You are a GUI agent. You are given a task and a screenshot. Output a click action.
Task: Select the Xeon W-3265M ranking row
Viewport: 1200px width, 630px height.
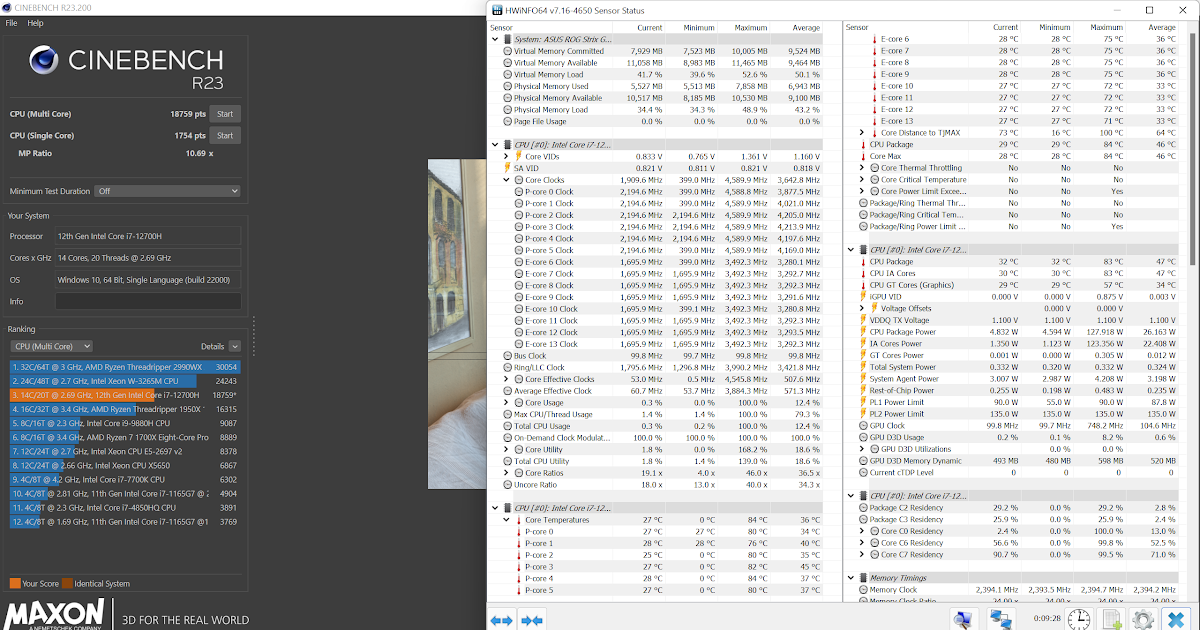click(x=126, y=381)
